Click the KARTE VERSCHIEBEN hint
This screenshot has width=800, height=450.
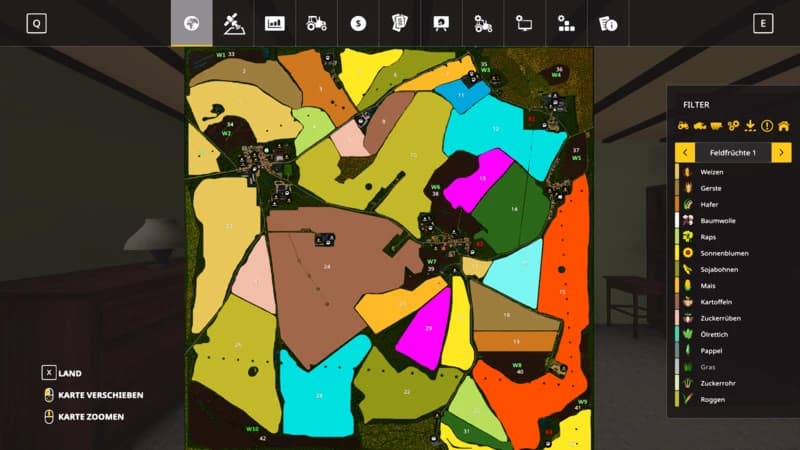[93, 395]
